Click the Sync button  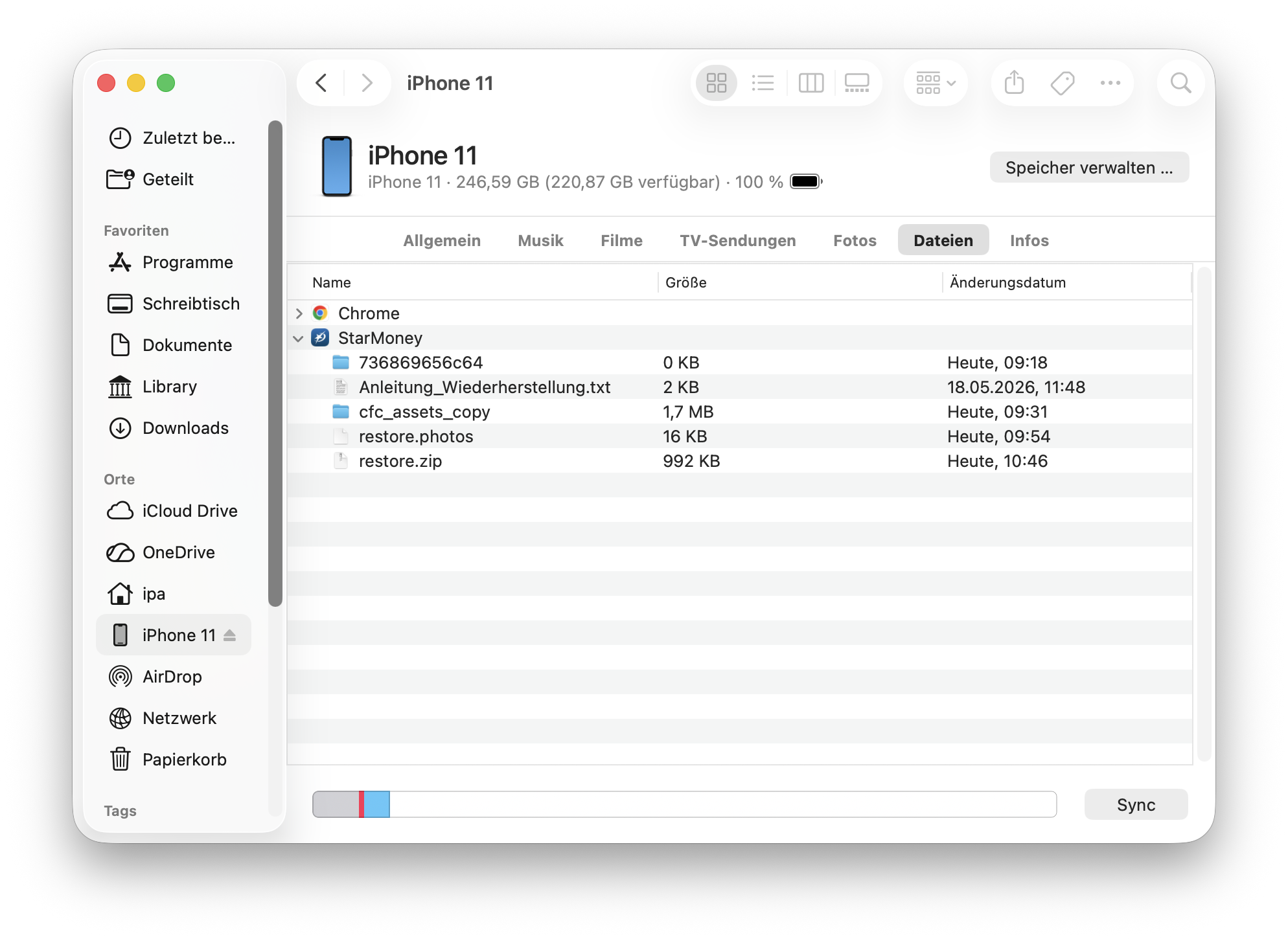coord(1136,804)
